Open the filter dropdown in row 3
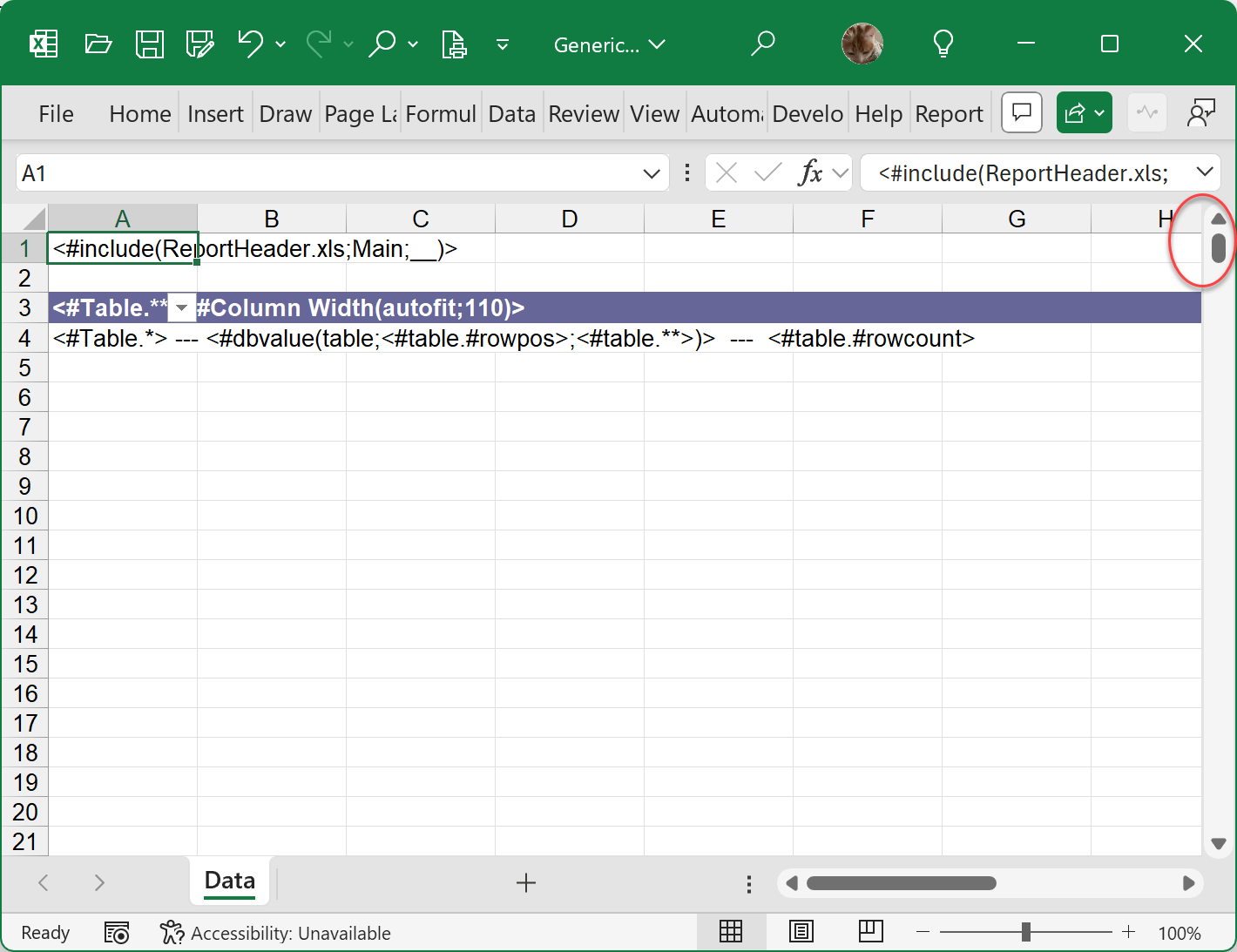Image resolution: width=1237 pixels, height=952 pixels. click(x=181, y=308)
